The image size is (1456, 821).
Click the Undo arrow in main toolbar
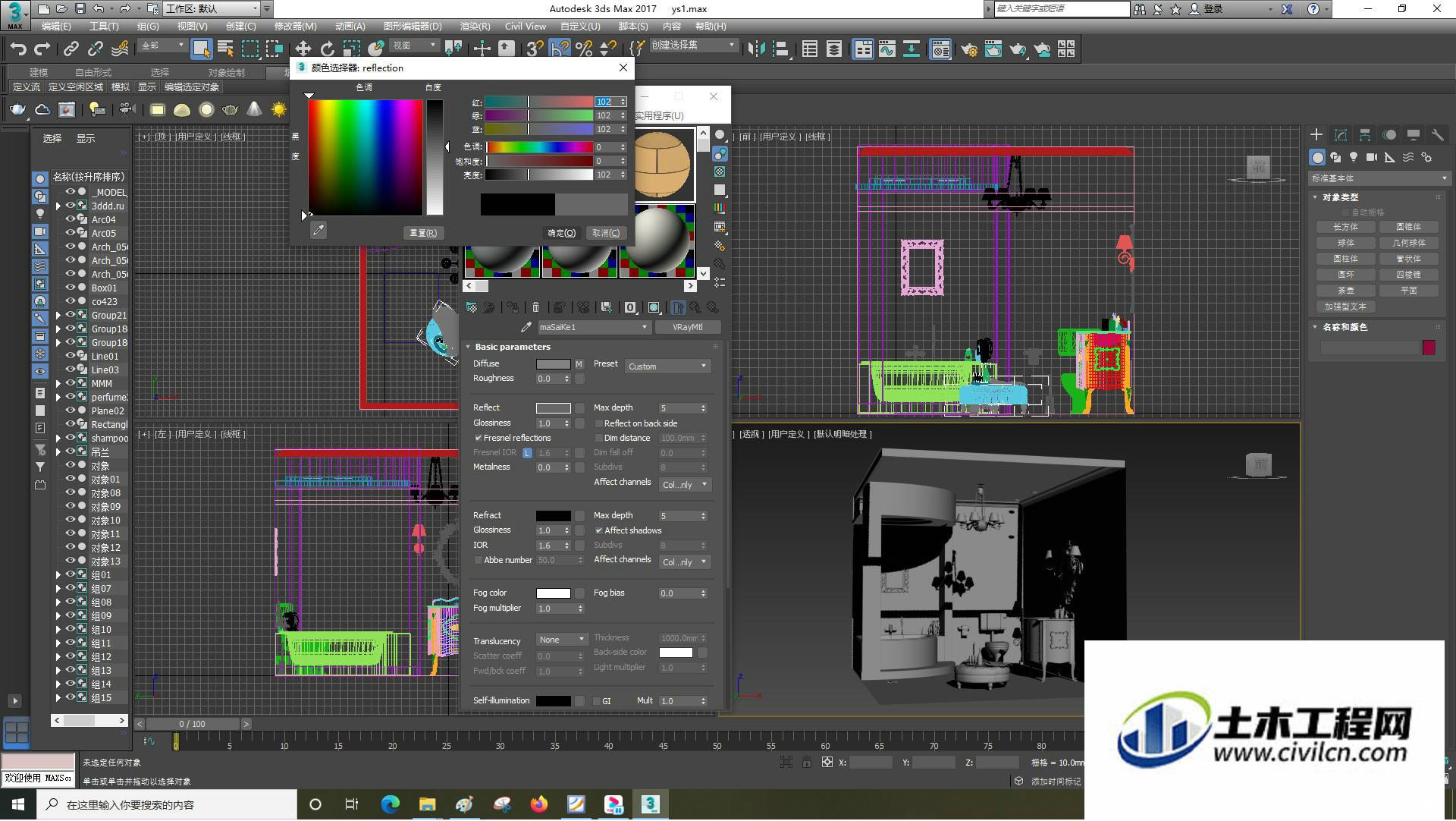pos(18,49)
